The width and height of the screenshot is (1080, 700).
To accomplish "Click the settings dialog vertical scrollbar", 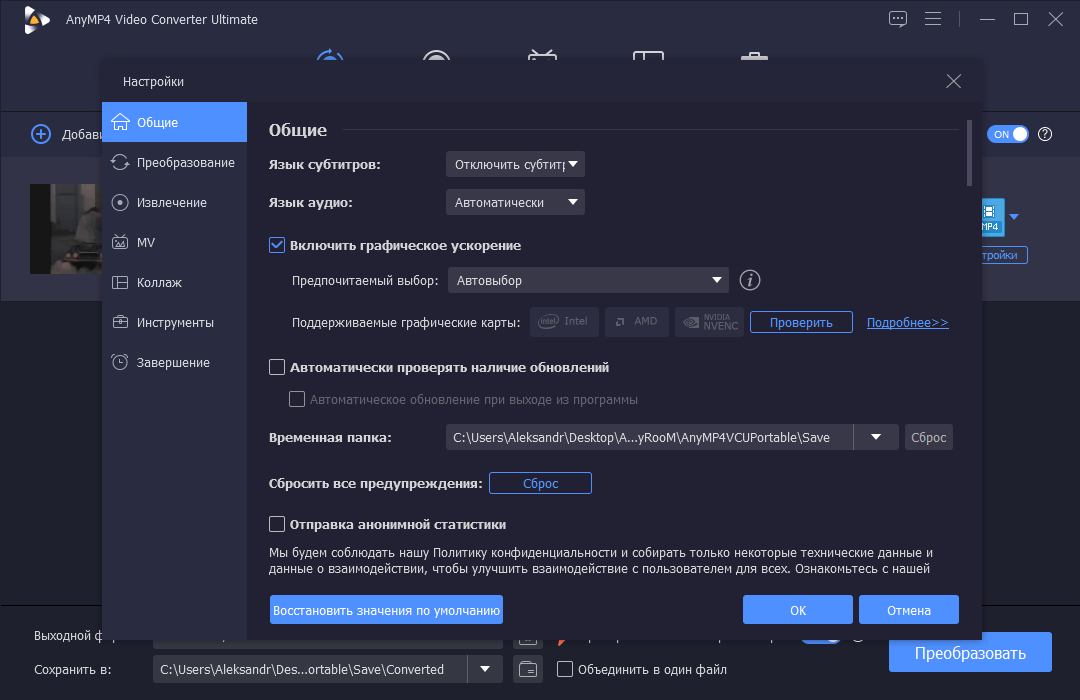I will point(969,153).
